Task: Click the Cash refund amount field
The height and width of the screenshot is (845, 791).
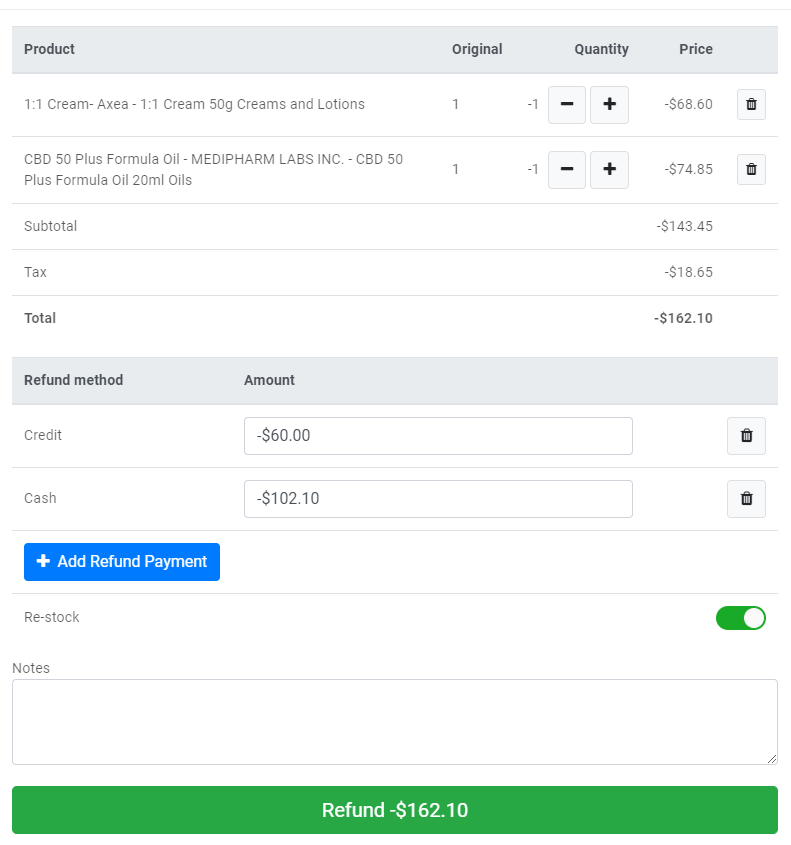Action: (x=438, y=499)
